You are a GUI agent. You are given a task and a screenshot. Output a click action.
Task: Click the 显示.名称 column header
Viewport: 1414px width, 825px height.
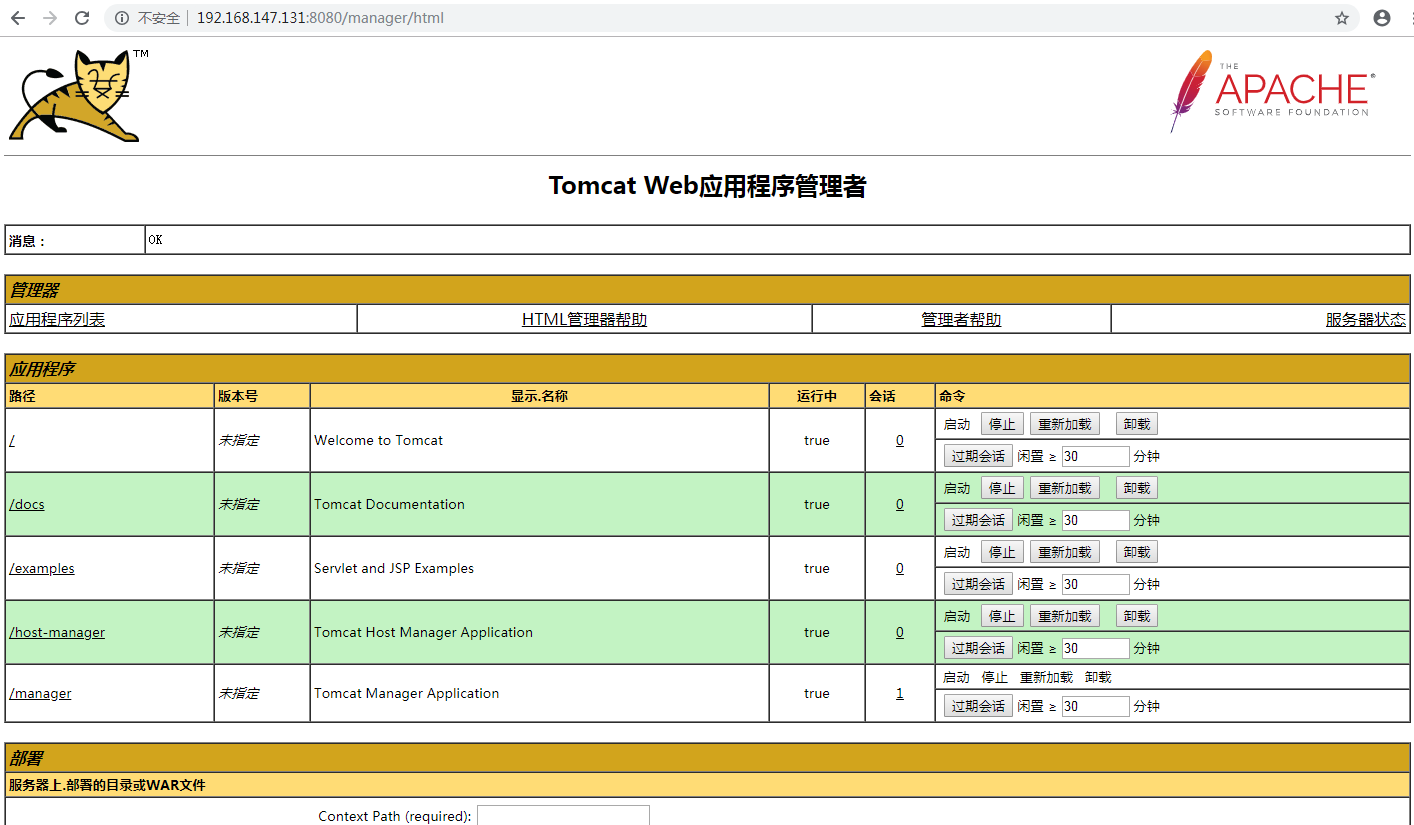click(x=539, y=396)
